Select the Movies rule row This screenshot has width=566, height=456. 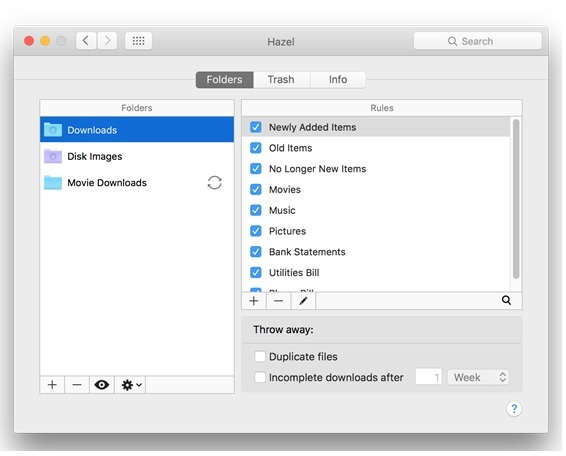(x=376, y=190)
